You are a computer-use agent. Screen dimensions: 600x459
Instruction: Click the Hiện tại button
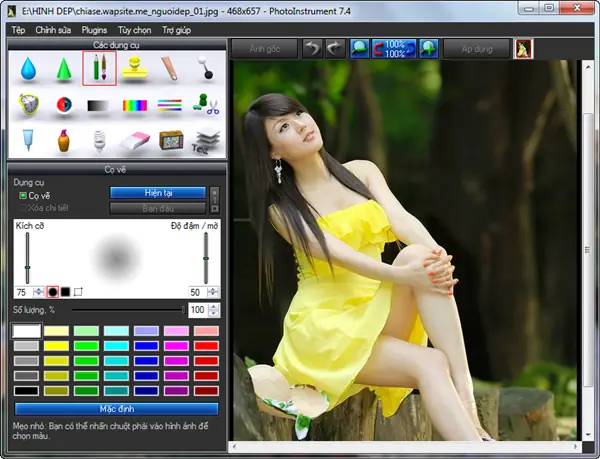click(x=158, y=193)
